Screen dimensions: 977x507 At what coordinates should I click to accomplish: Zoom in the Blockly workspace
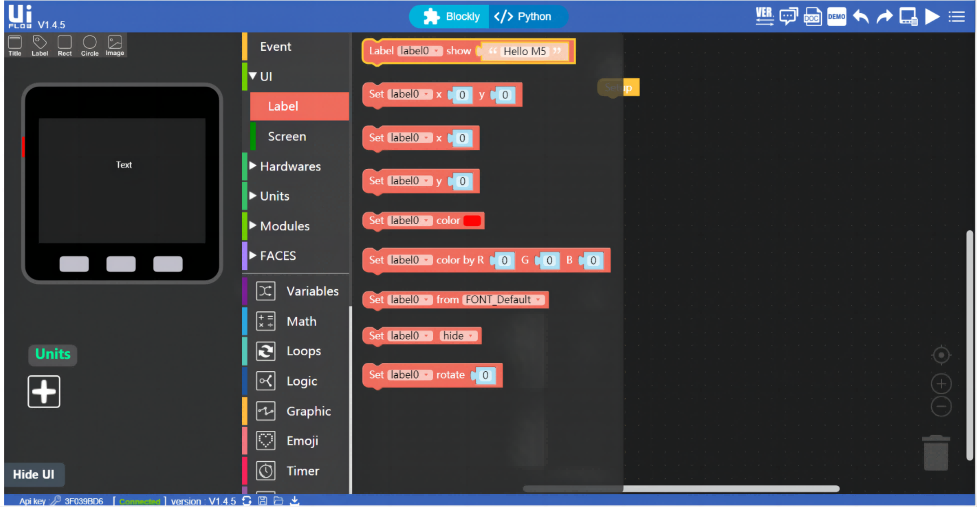pos(941,384)
